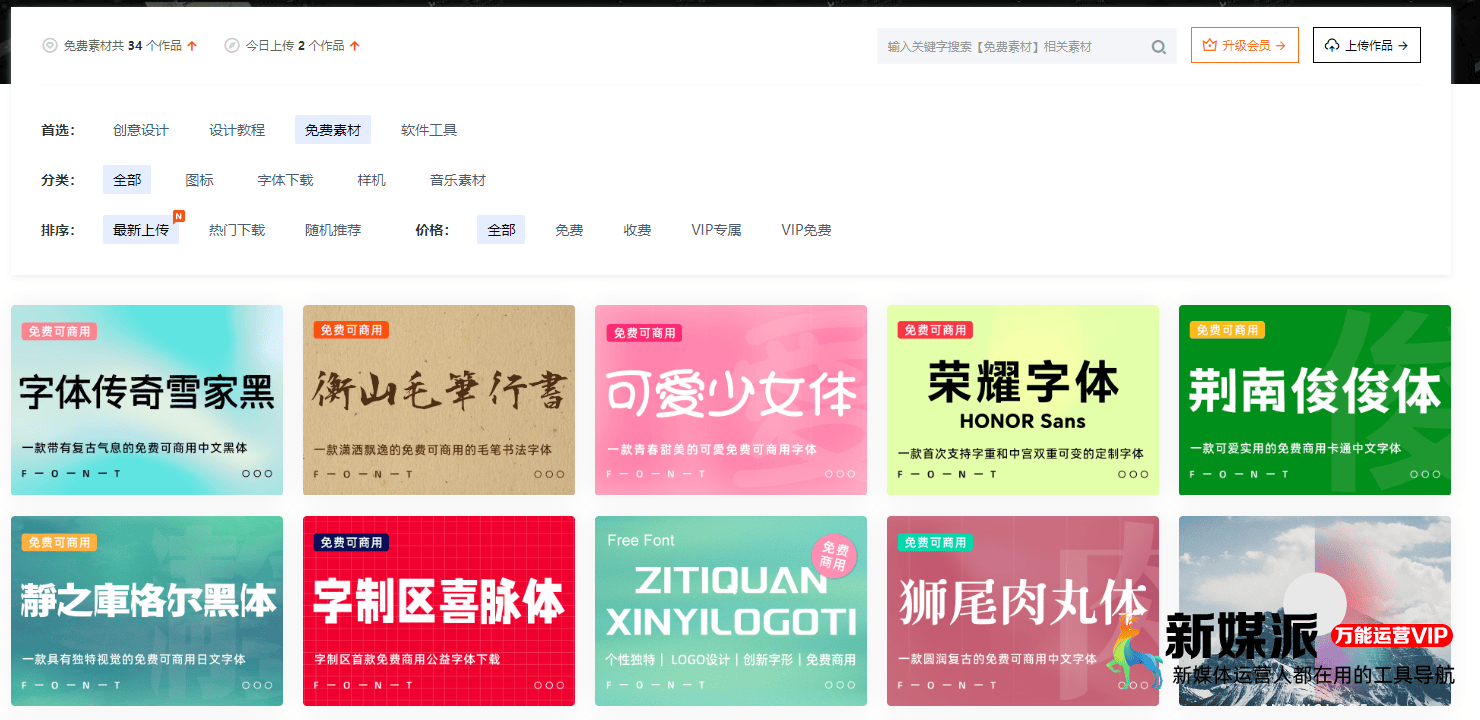Viewport: 1480px width, 720px height.
Task: Open the 软件工具 filter link
Action: coord(428,129)
